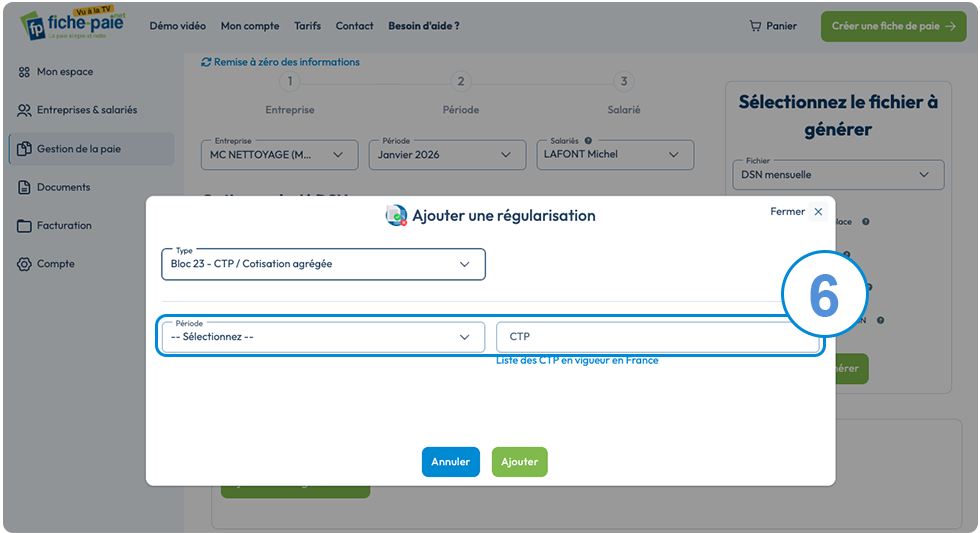This screenshot has height=533, width=980.
Task: Expand the Période Janvier 2026 dropdown
Action: 448,154
